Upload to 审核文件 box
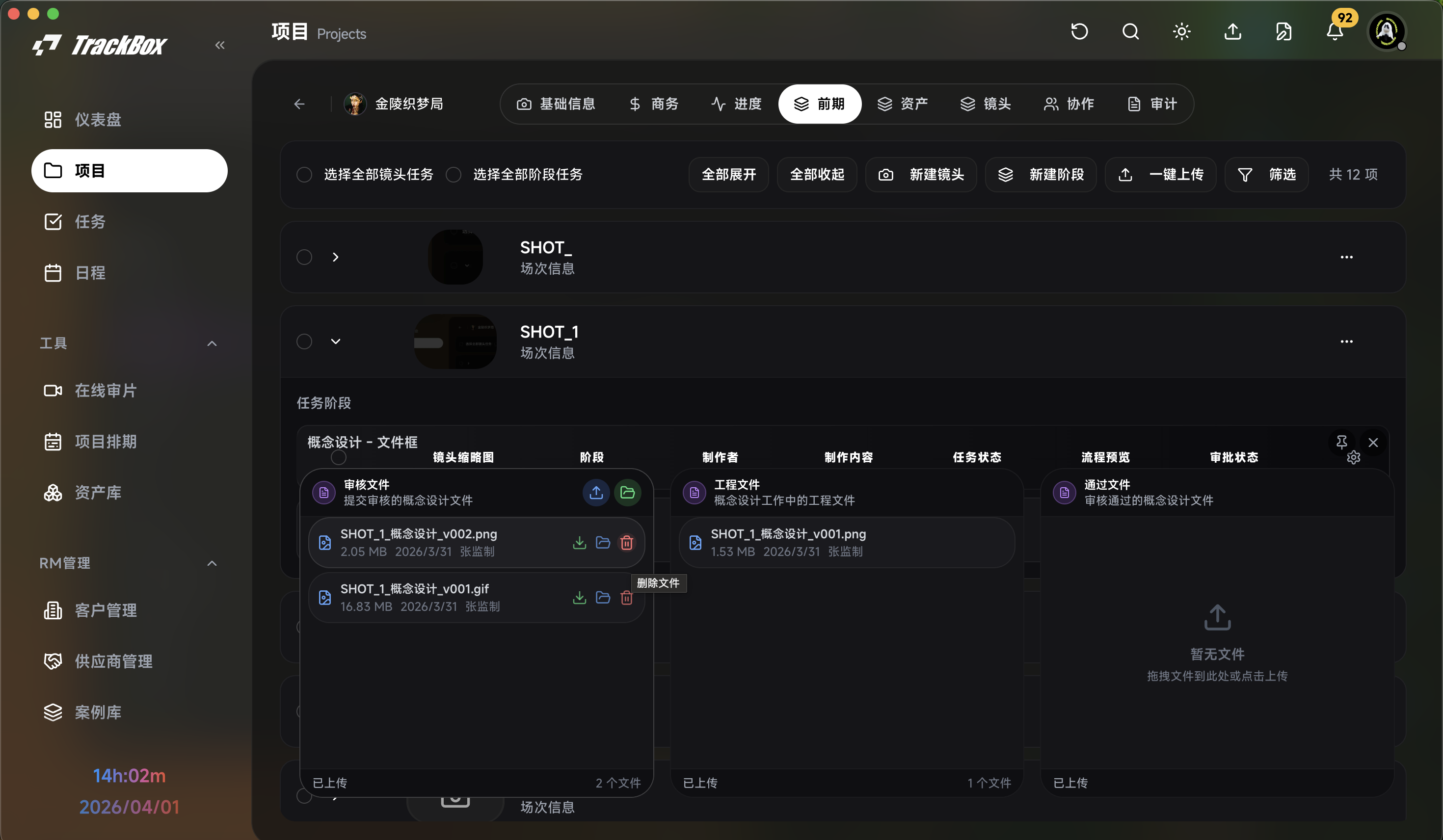Viewport: 1443px width, 840px height. tap(596, 493)
